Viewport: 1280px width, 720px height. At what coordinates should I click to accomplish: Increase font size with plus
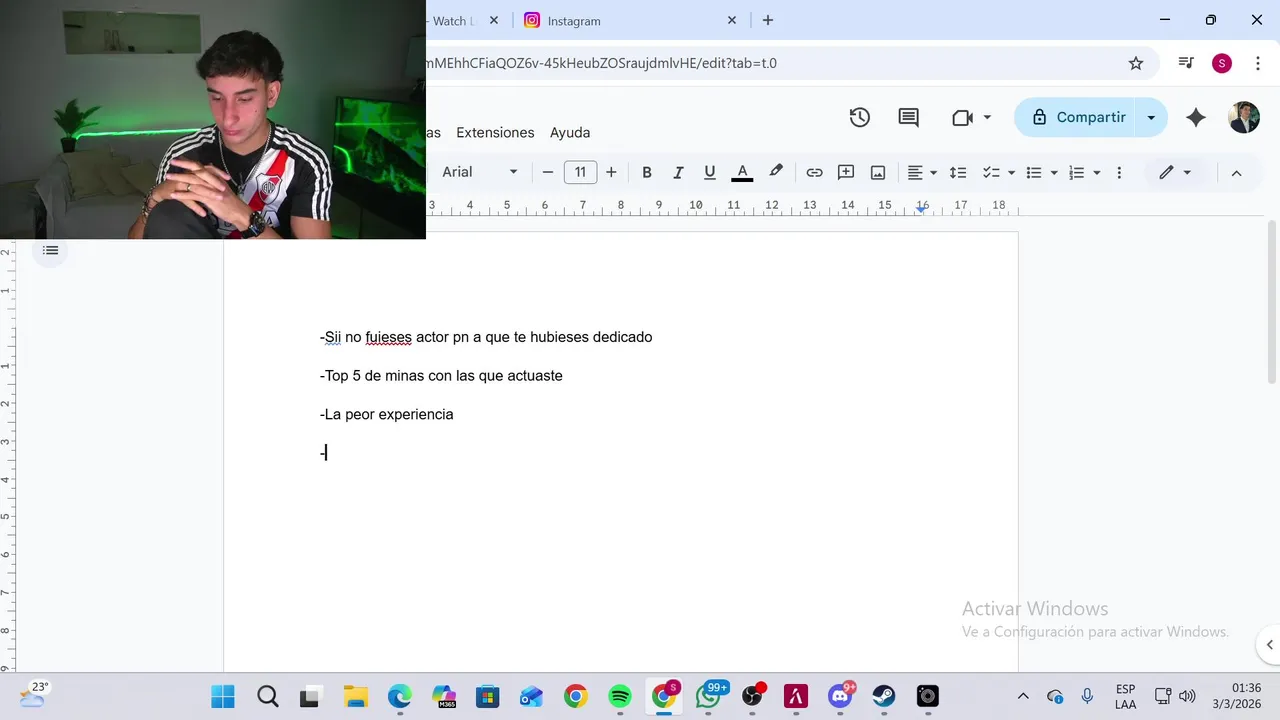coord(611,172)
